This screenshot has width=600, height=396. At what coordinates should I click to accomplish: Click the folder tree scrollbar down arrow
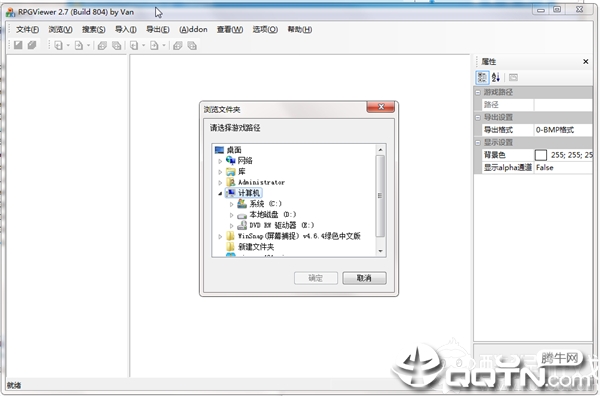[380, 251]
